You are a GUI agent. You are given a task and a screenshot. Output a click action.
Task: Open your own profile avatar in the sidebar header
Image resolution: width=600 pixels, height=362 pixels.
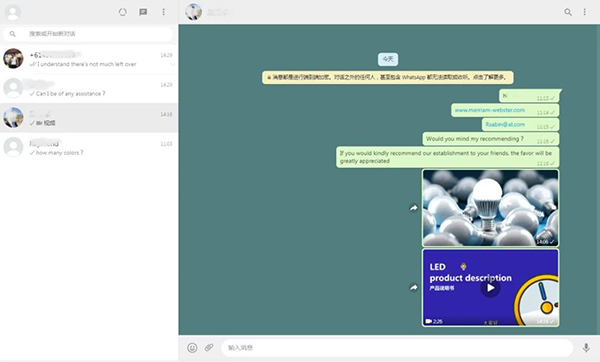coord(13,12)
